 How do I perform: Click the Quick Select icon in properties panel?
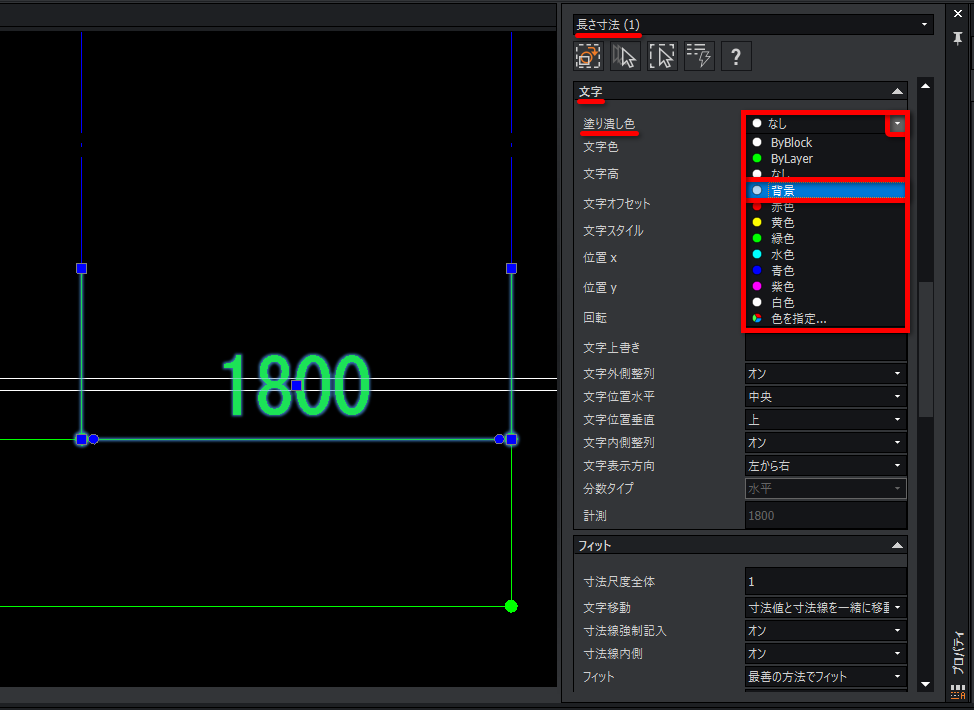point(588,57)
